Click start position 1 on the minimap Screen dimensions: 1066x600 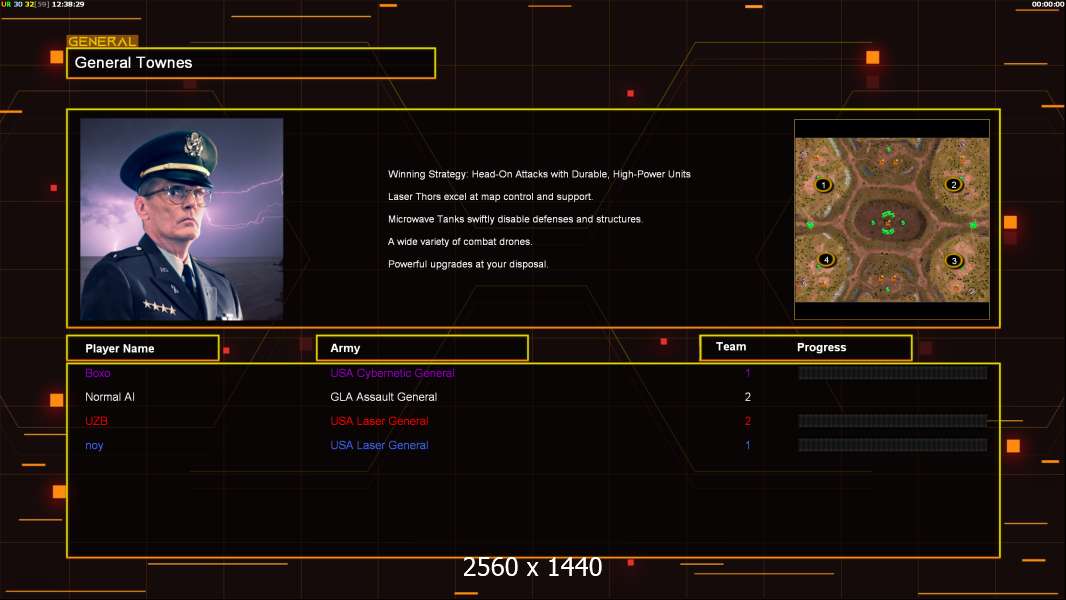[823, 185]
